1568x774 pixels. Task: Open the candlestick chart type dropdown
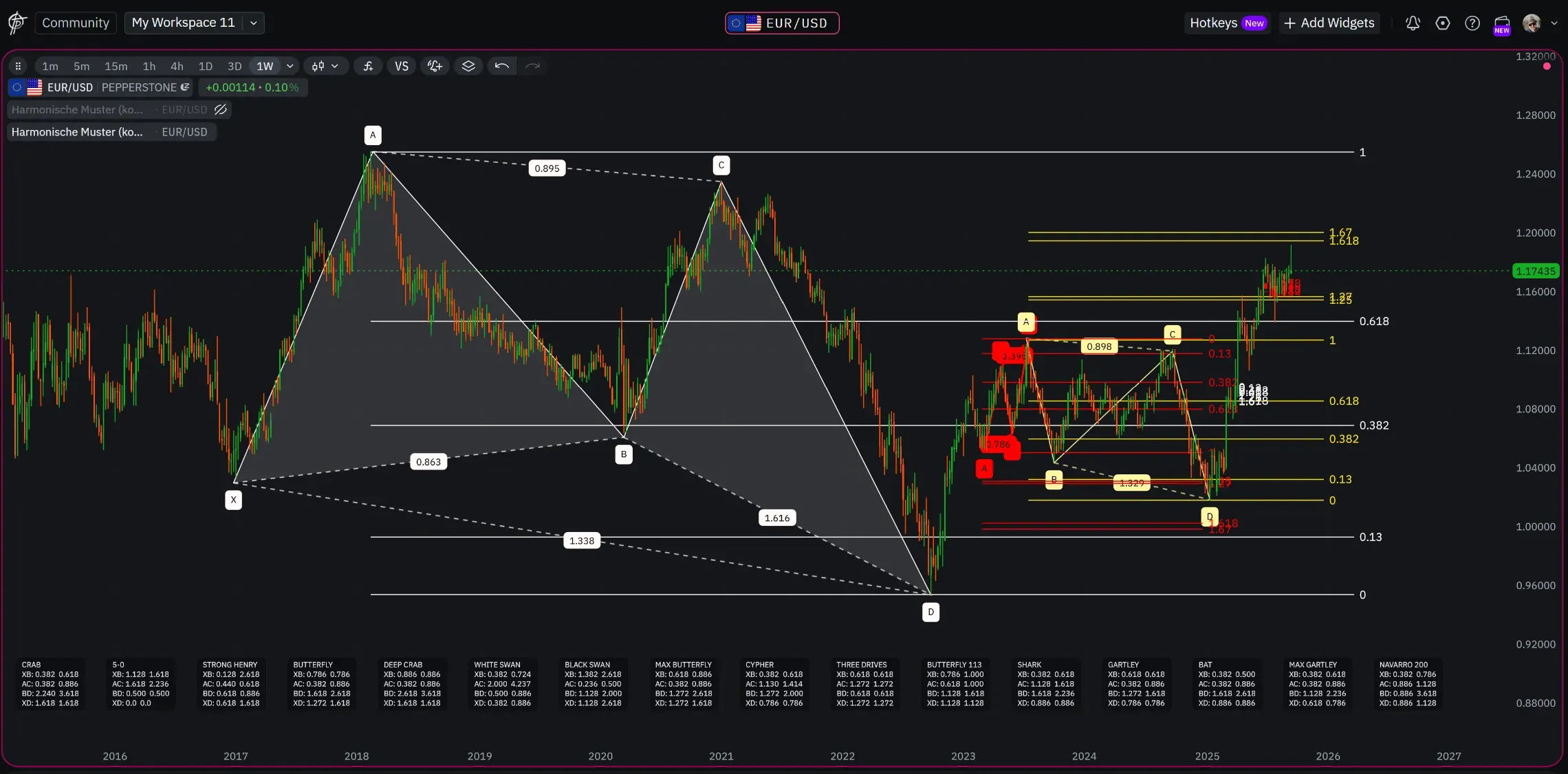point(325,66)
